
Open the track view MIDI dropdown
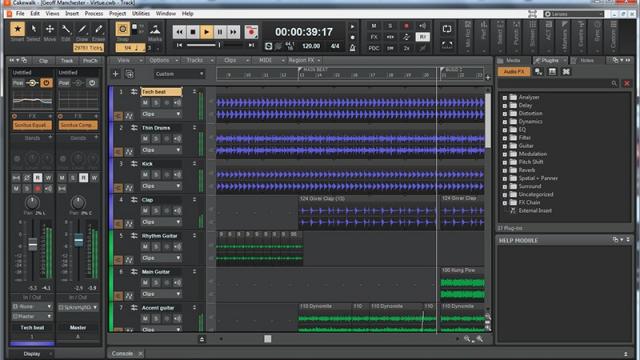pyautogui.click(x=271, y=60)
